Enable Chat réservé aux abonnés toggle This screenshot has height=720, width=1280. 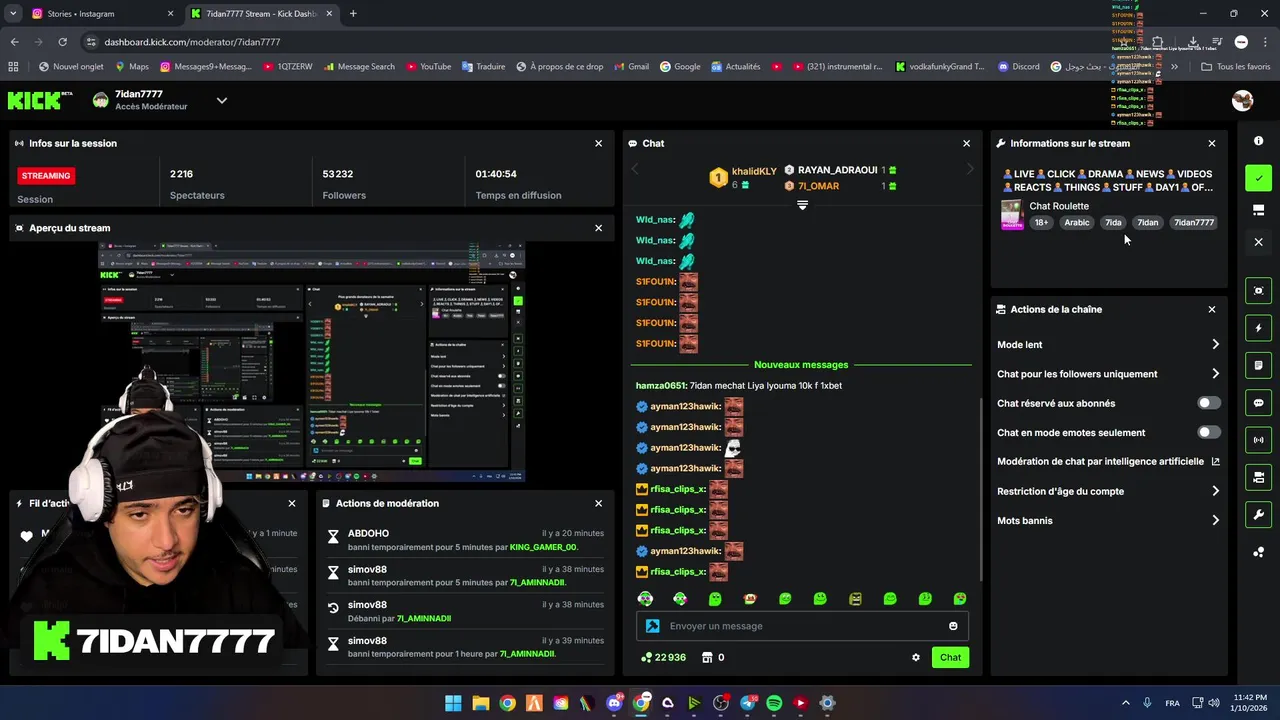(x=1209, y=403)
